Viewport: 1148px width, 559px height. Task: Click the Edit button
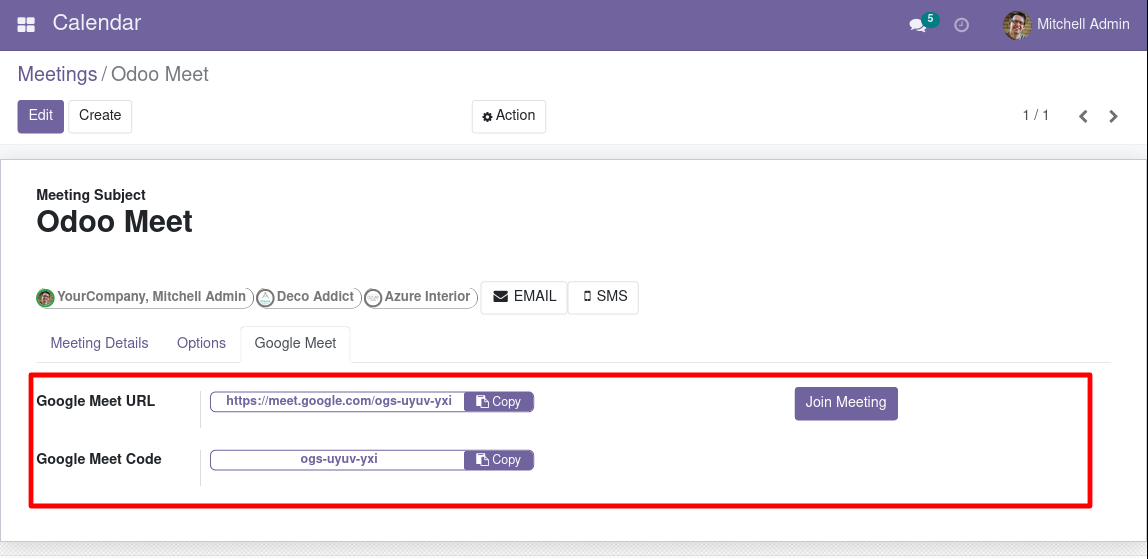tap(41, 116)
